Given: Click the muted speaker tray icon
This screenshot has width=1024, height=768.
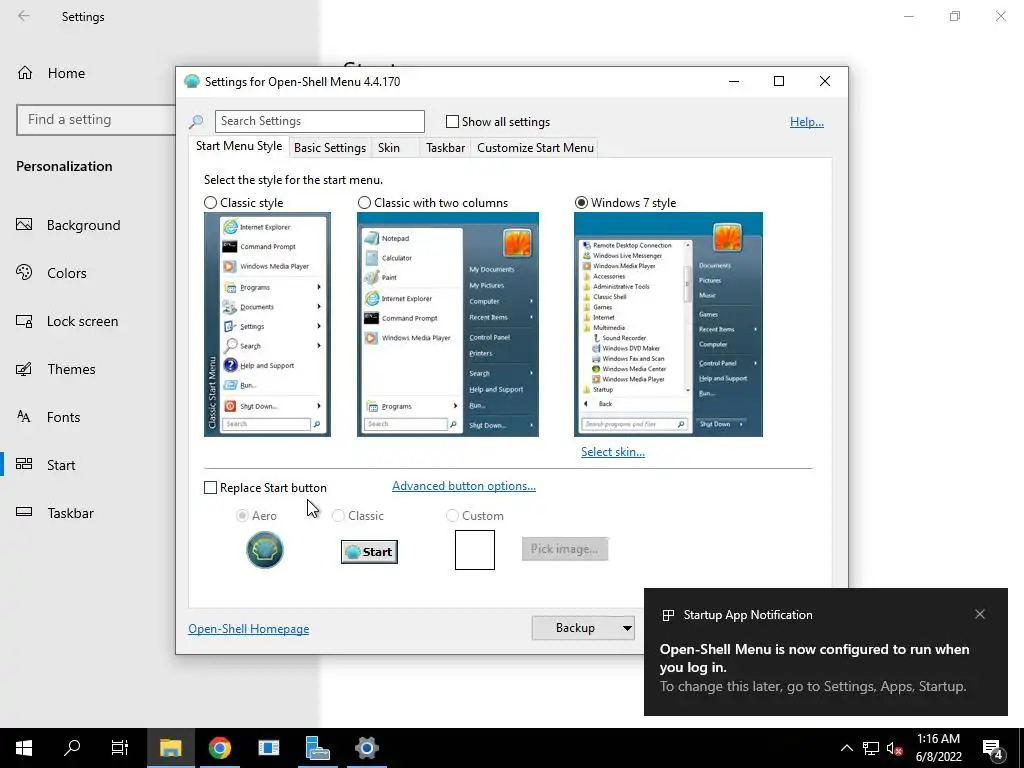Looking at the screenshot, I should click(x=894, y=748).
